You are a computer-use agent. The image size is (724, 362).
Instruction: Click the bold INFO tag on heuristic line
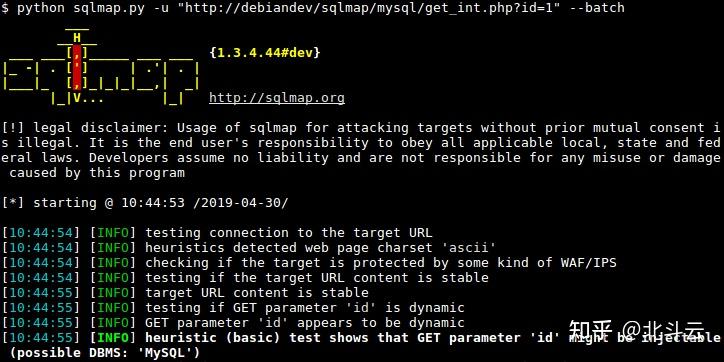coord(113,338)
